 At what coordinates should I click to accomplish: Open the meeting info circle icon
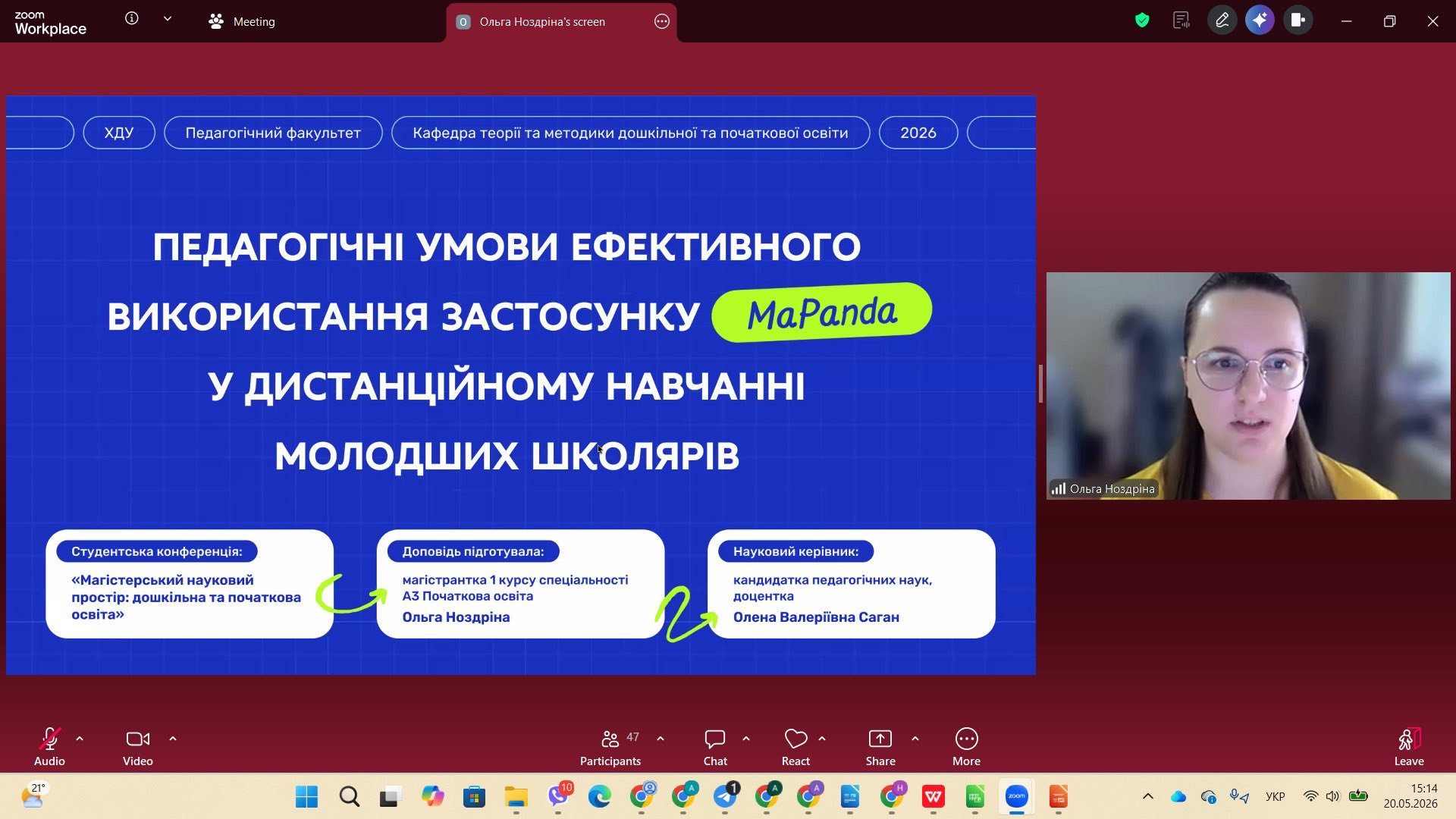132,19
